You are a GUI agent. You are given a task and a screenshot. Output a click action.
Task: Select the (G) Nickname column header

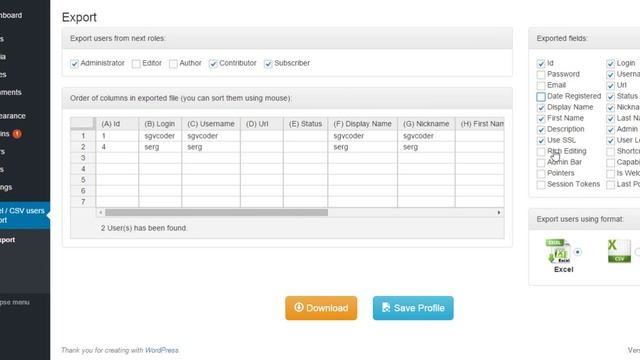[x=426, y=124]
